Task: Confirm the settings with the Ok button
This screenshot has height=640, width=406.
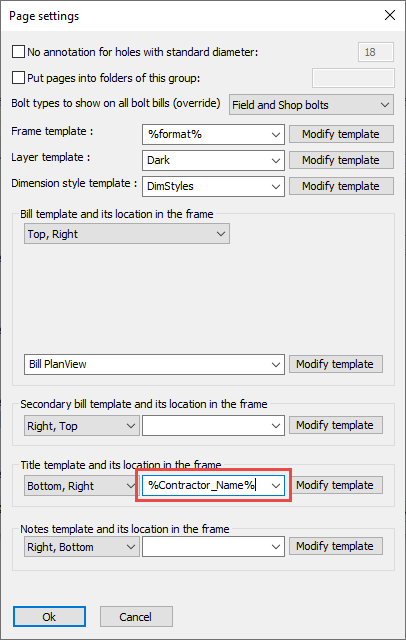Action: pyautogui.click(x=49, y=617)
